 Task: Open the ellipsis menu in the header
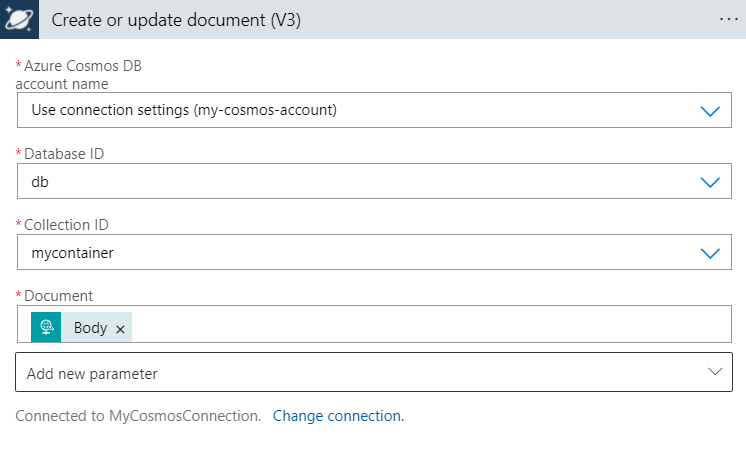pyautogui.click(x=728, y=19)
